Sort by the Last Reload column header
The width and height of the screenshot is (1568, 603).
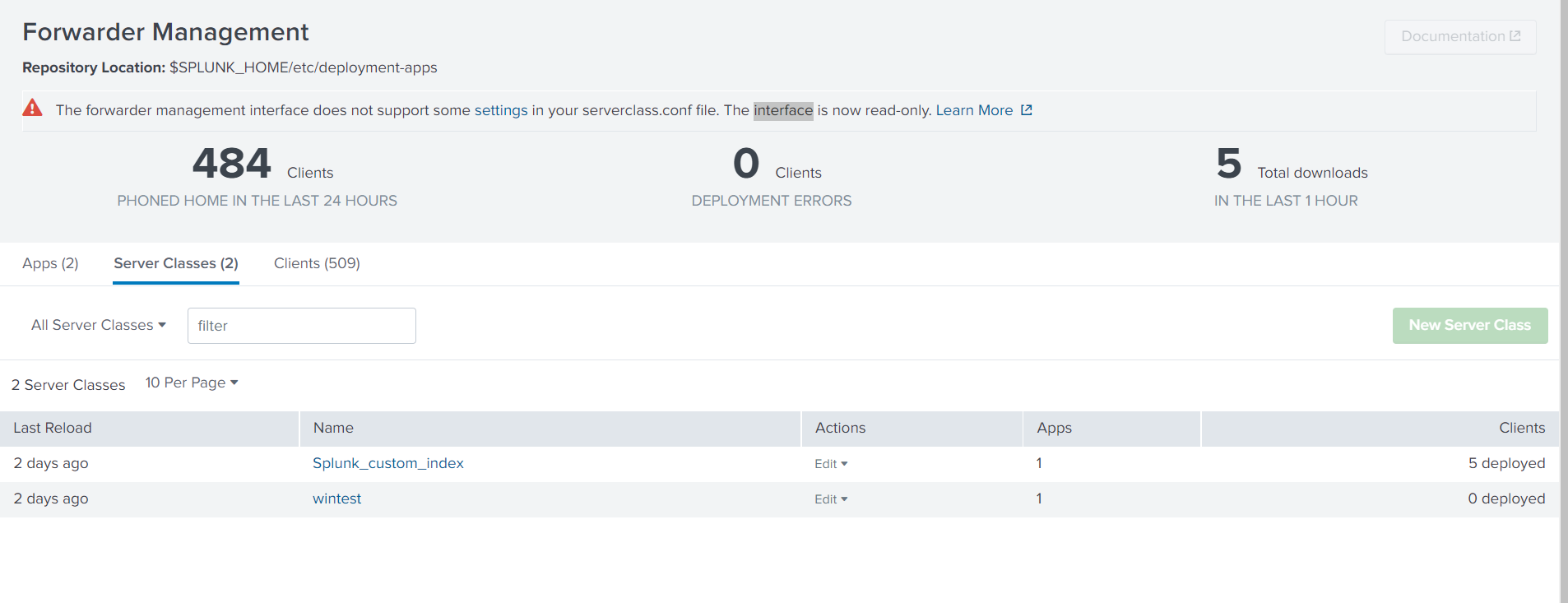53,428
